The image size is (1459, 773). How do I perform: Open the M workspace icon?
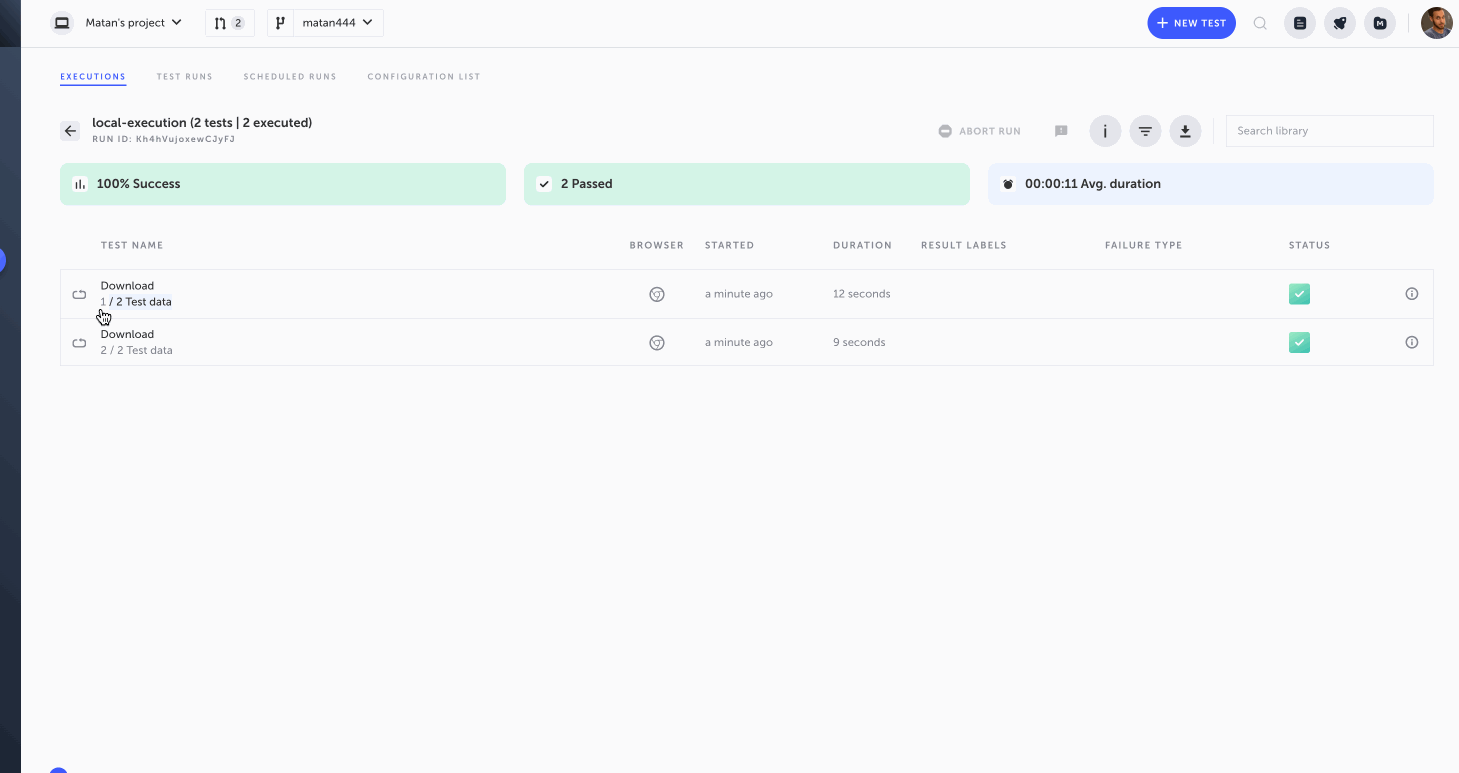(1379, 22)
